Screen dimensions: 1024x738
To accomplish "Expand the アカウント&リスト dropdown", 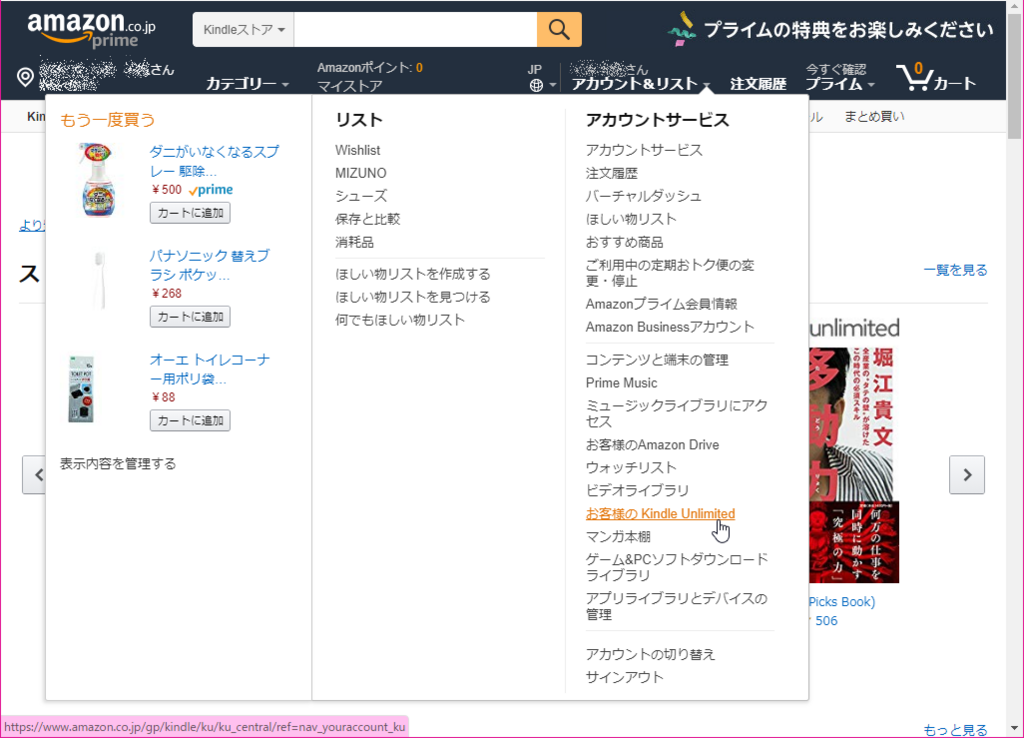I will (x=641, y=84).
